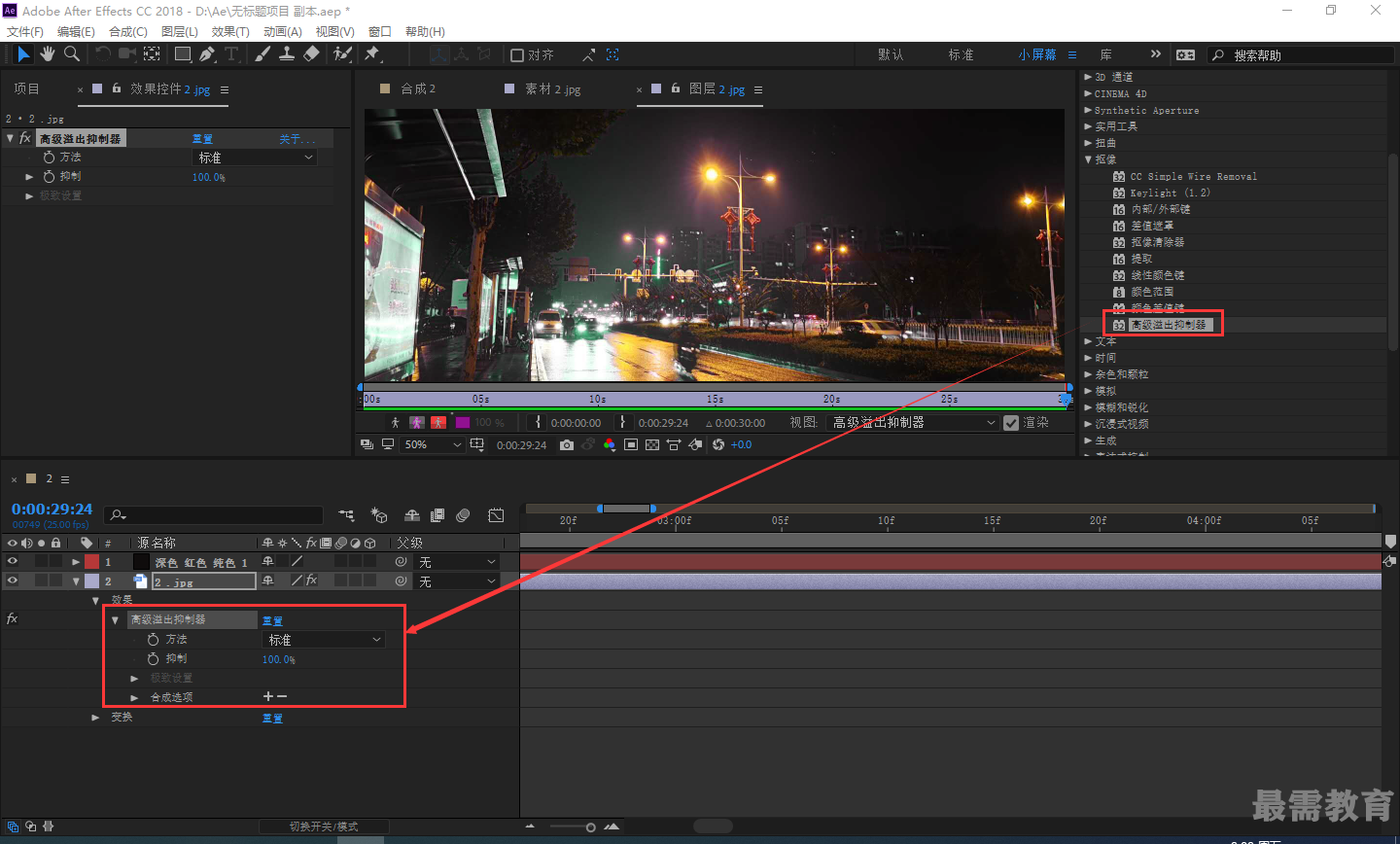Collapse the 抠像 effects category
Viewport: 1400px width, 844px height.
(1089, 159)
